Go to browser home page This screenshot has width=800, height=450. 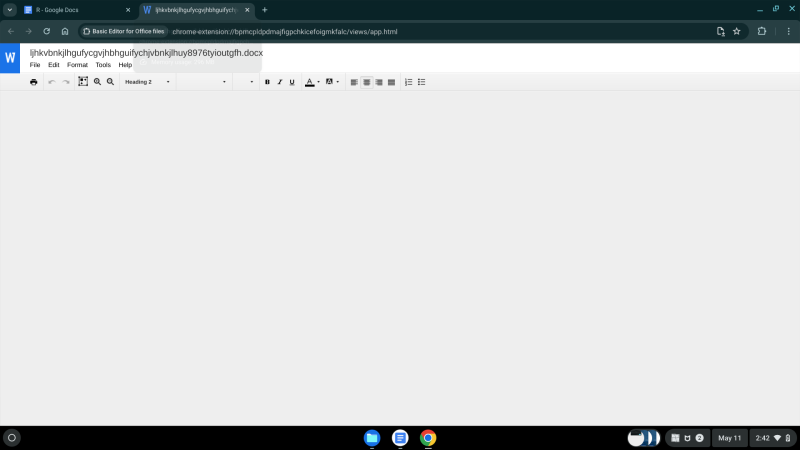65,31
